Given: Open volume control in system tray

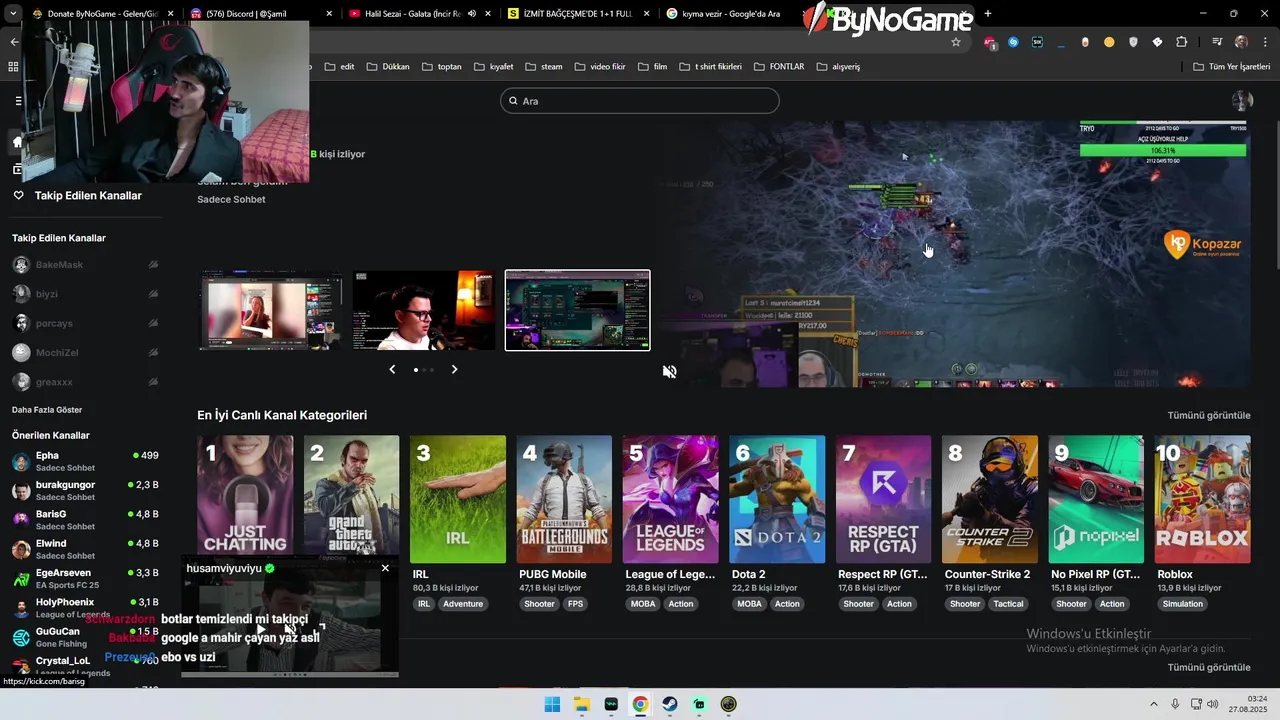Looking at the screenshot, I should click(1212, 704).
